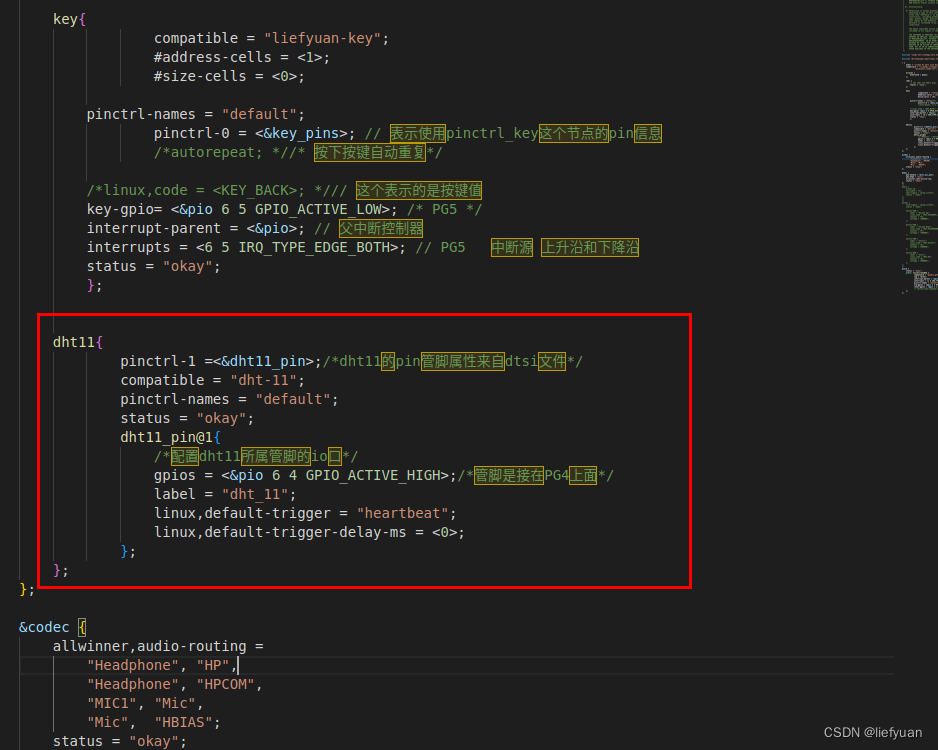Click the editor minimap on the right edge
938x750 pixels.
point(920,150)
